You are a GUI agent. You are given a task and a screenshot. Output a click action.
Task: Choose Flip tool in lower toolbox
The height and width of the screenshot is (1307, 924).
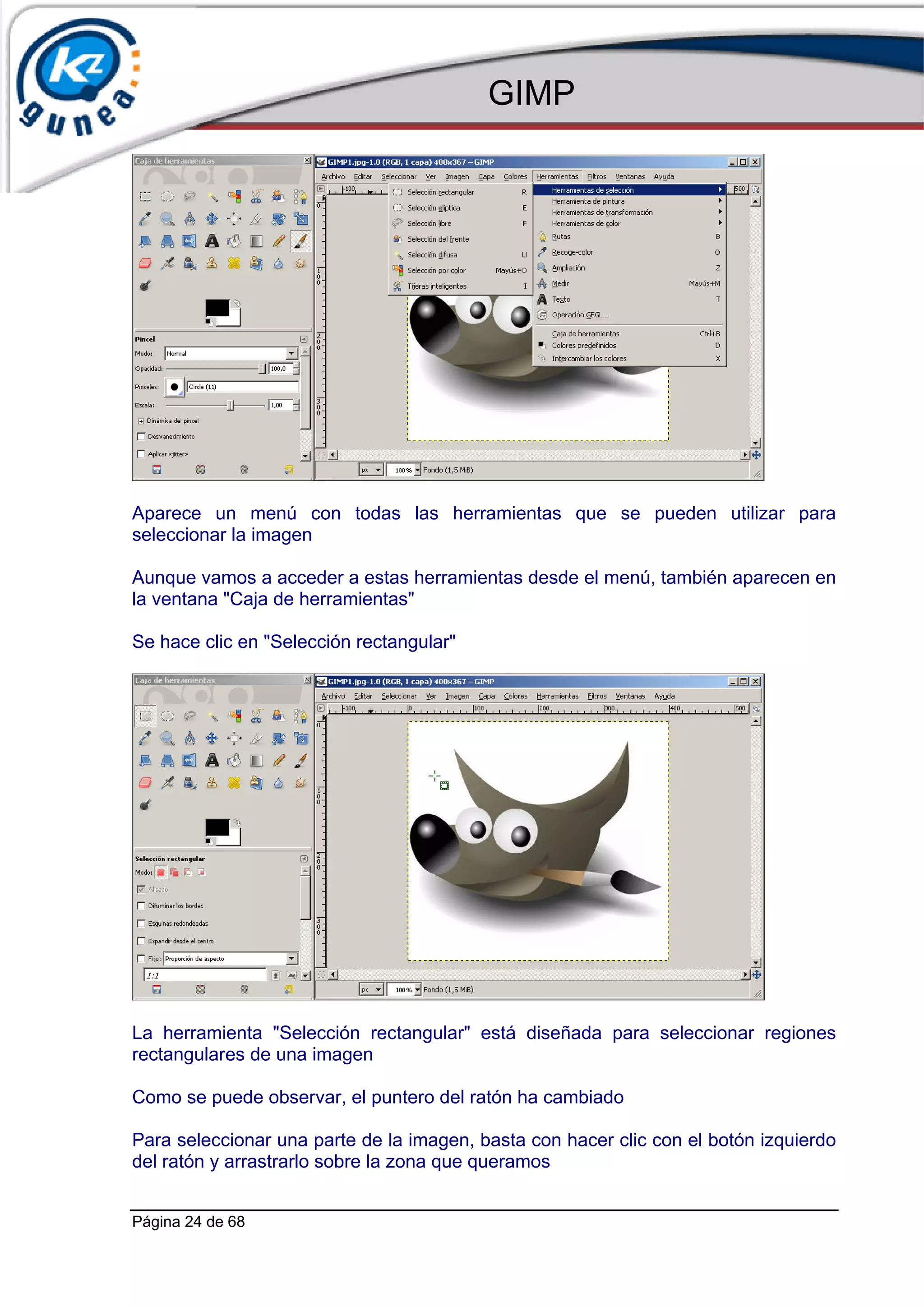[189, 761]
